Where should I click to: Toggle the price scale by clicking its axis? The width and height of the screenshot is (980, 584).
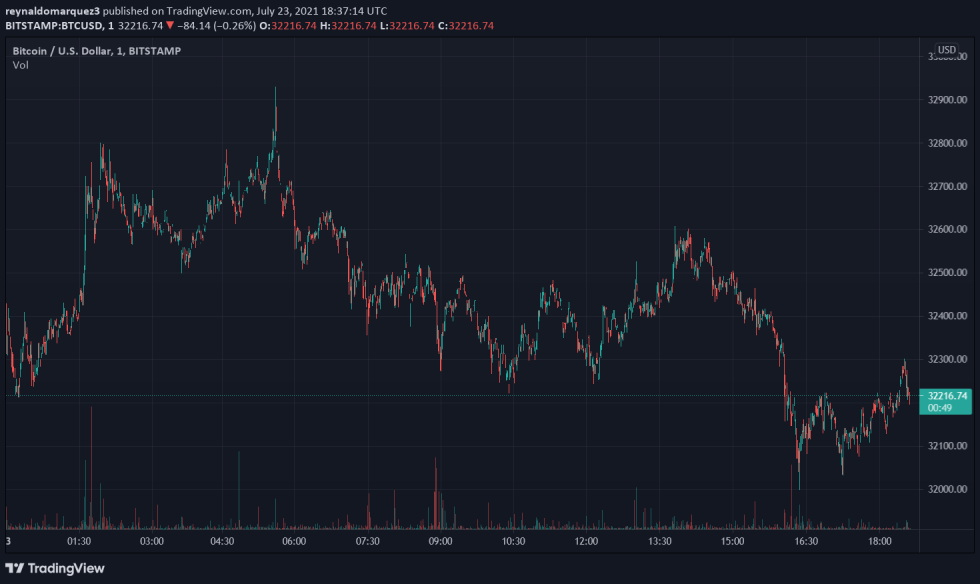[x=948, y=250]
